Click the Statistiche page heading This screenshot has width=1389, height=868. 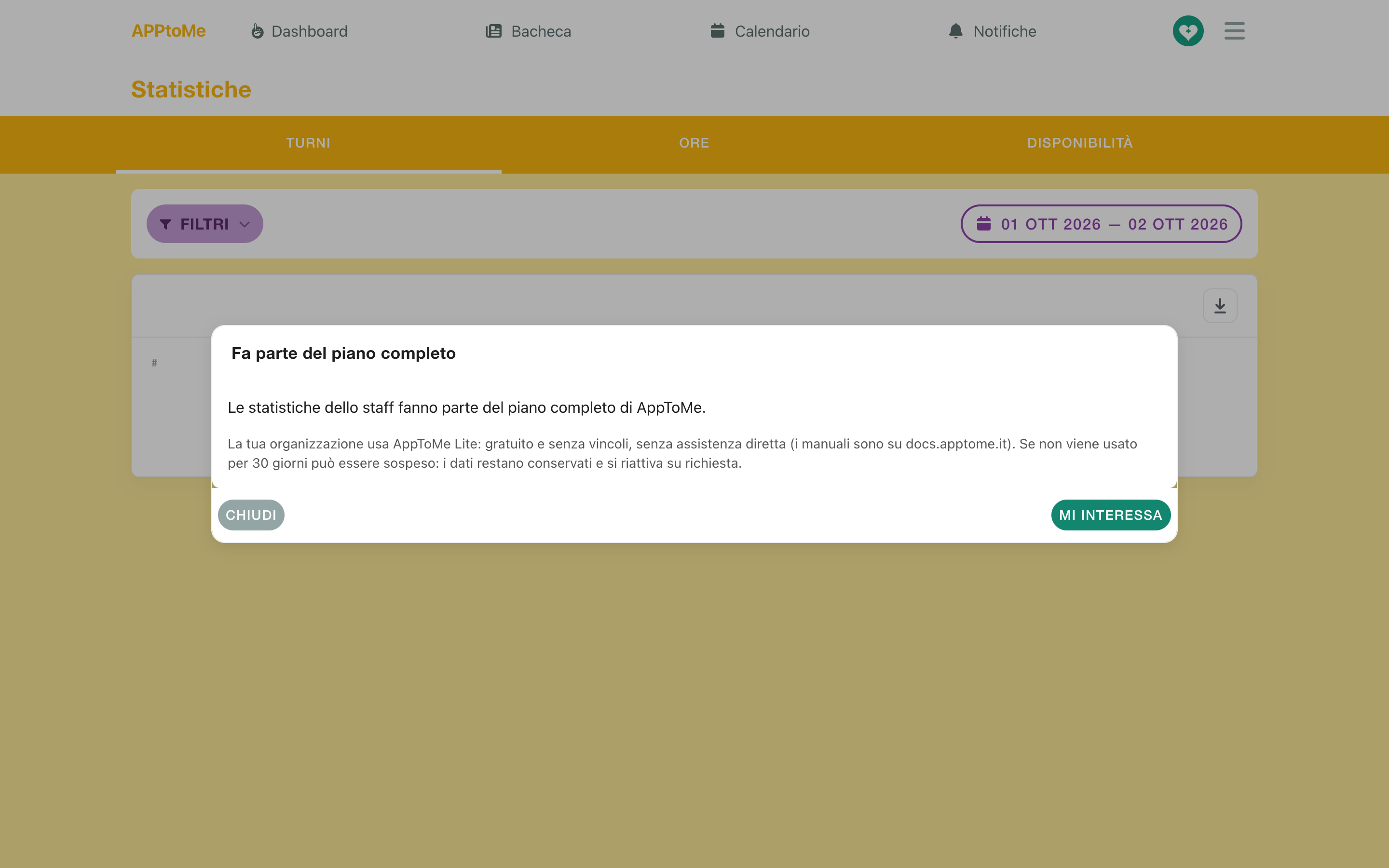[x=191, y=90]
